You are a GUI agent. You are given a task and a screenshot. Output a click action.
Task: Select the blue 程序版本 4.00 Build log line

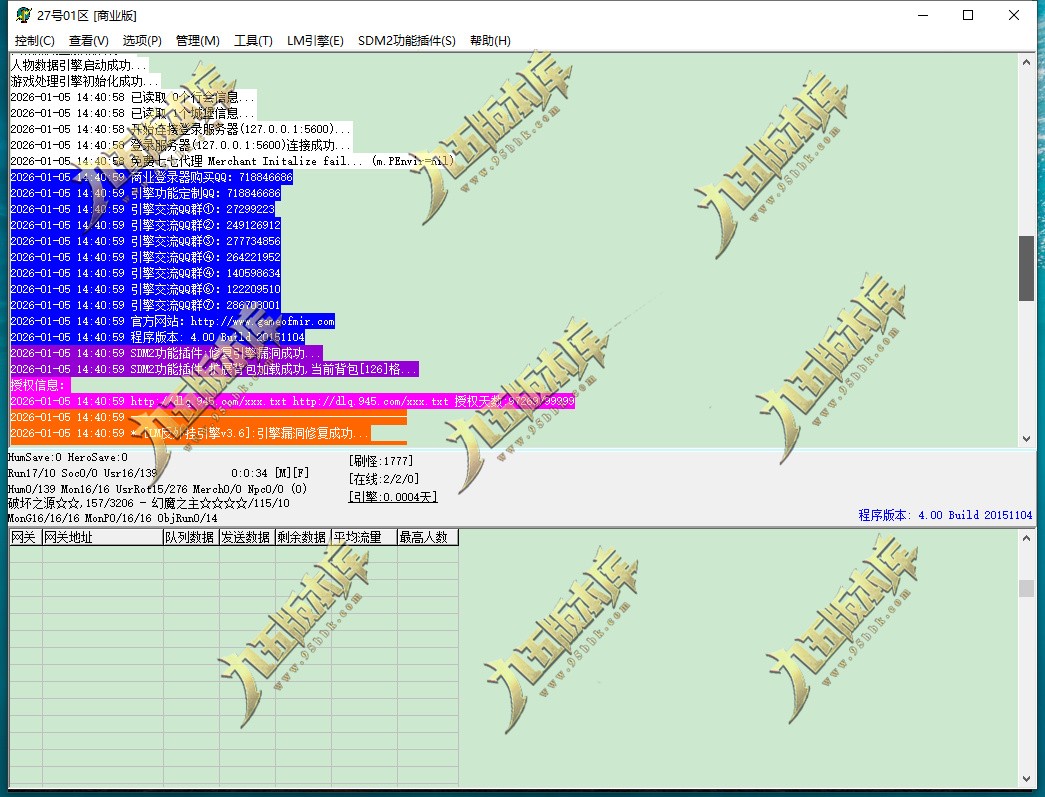coord(158,337)
